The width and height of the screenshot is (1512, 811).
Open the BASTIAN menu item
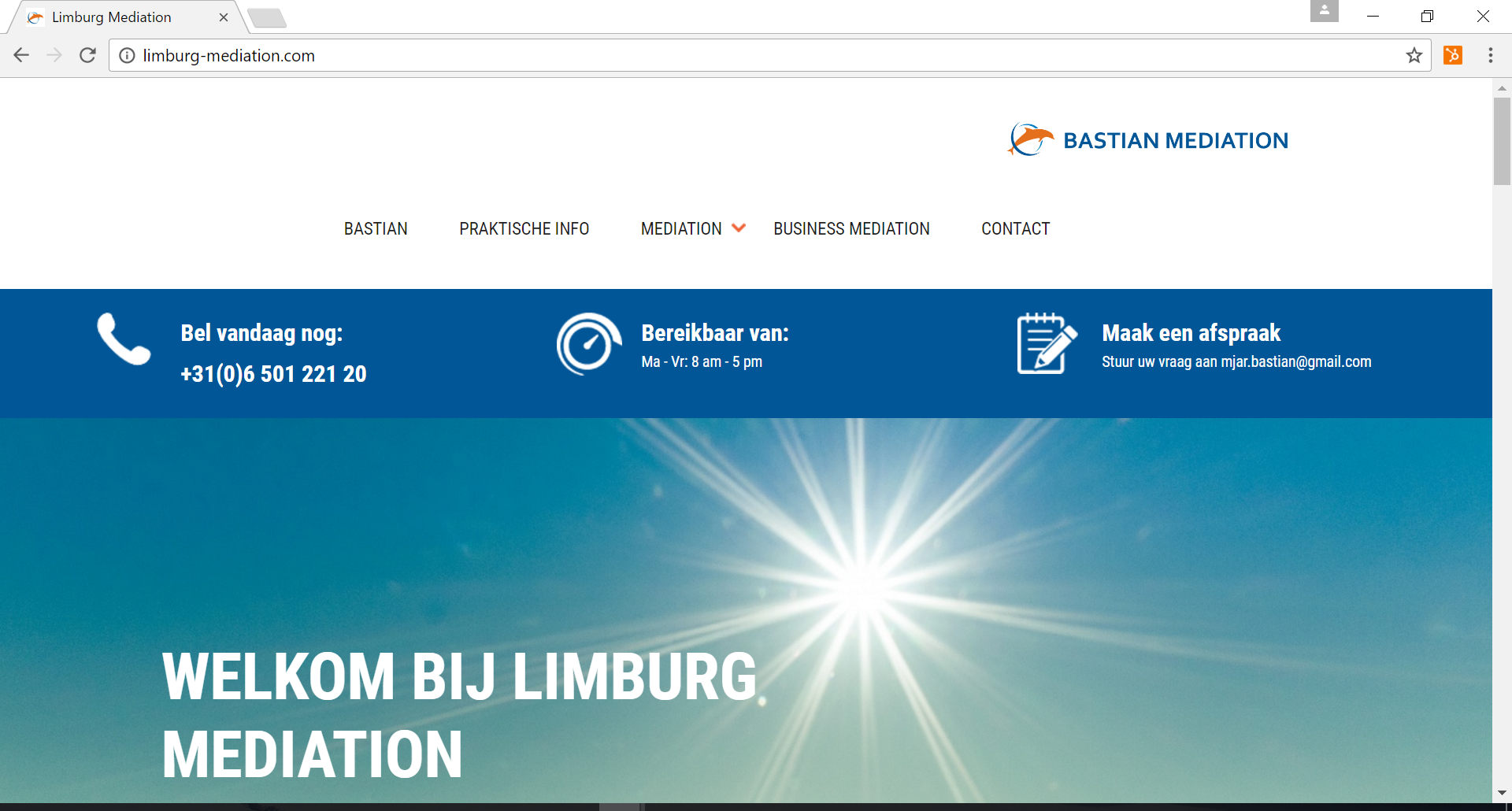coord(376,228)
